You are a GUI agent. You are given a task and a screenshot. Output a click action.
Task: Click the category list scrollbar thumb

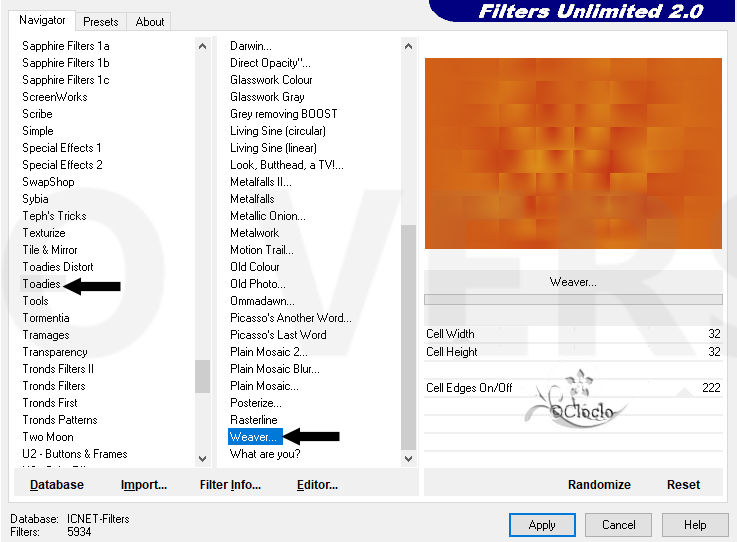(x=203, y=376)
